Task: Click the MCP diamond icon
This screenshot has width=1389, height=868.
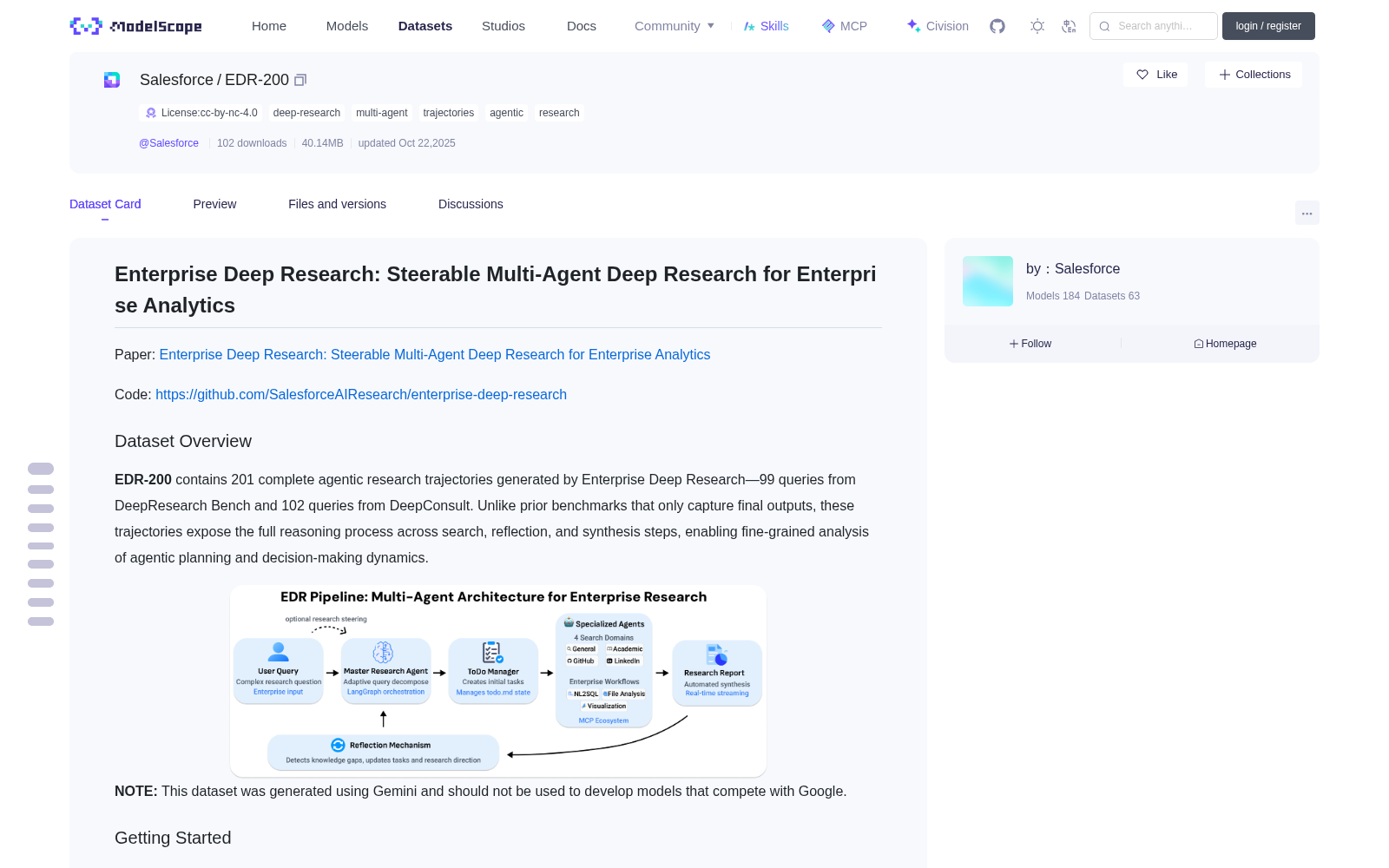Action: pos(828,26)
